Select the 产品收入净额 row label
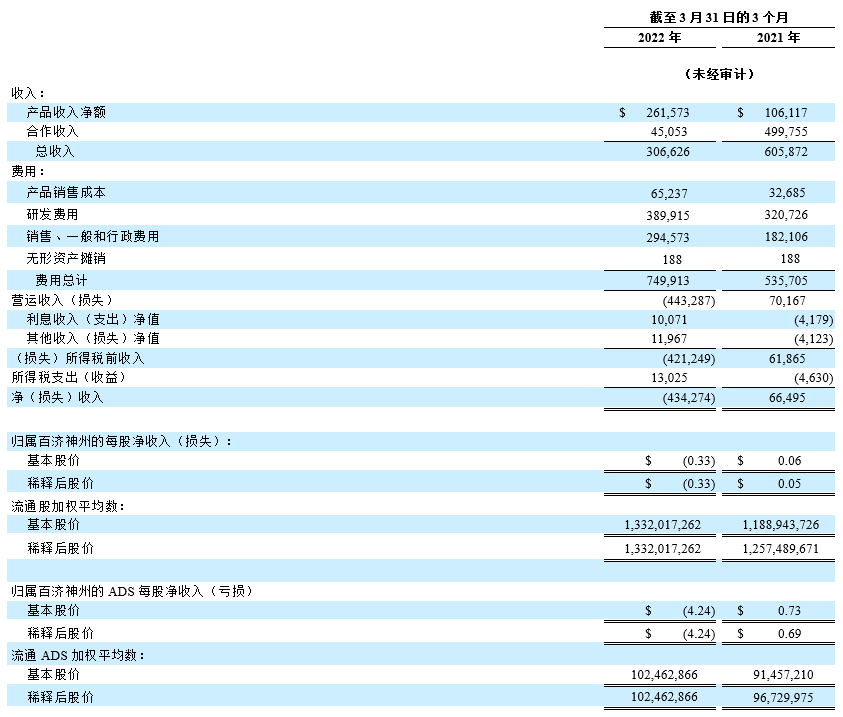This screenshot has height=717, width=843. [65, 112]
